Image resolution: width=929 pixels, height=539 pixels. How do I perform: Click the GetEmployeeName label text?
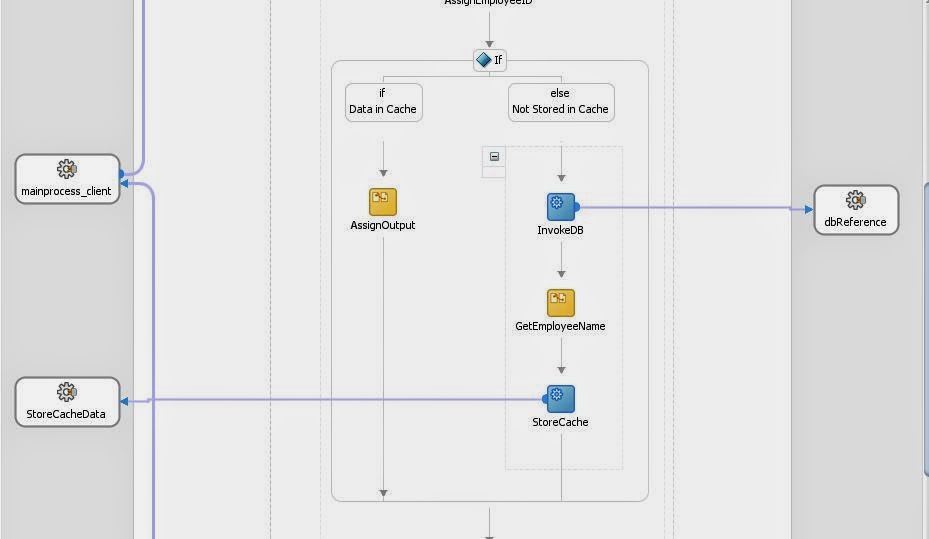560,326
